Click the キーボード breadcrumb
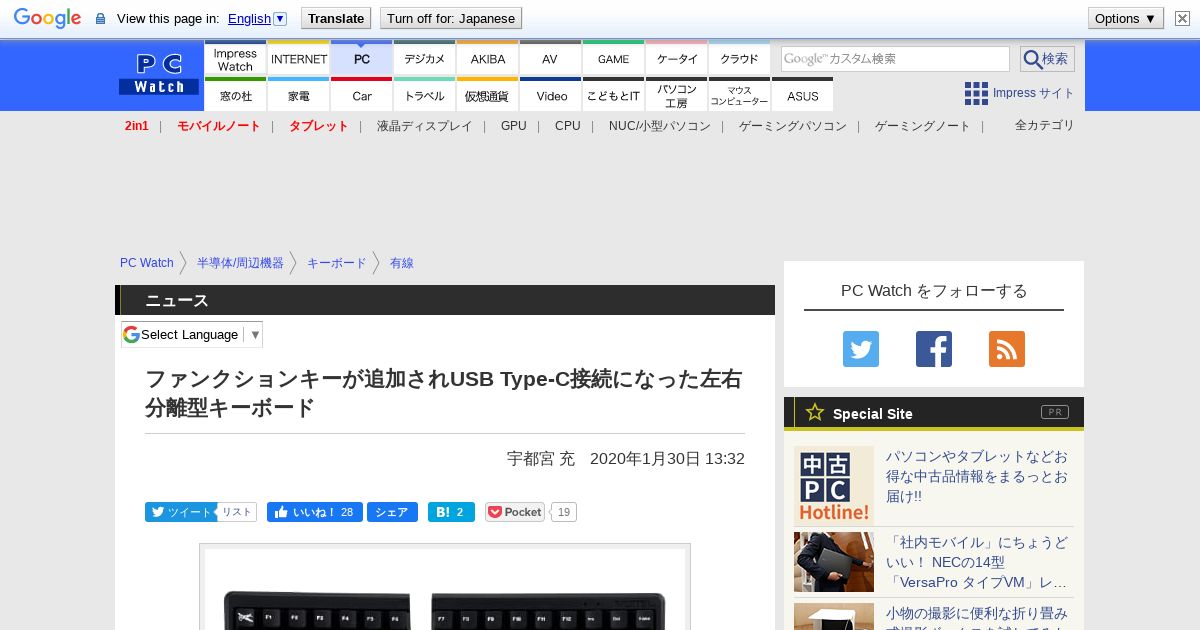The width and height of the screenshot is (1200, 630). 337,263
